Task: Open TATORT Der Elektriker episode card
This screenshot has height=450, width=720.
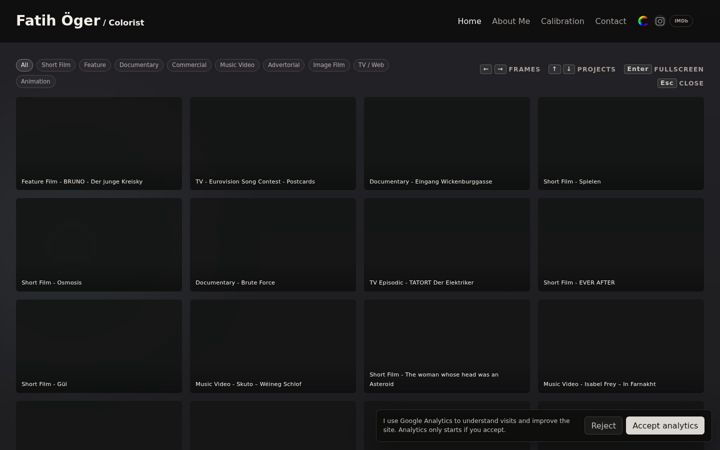Action: pos(447,244)
